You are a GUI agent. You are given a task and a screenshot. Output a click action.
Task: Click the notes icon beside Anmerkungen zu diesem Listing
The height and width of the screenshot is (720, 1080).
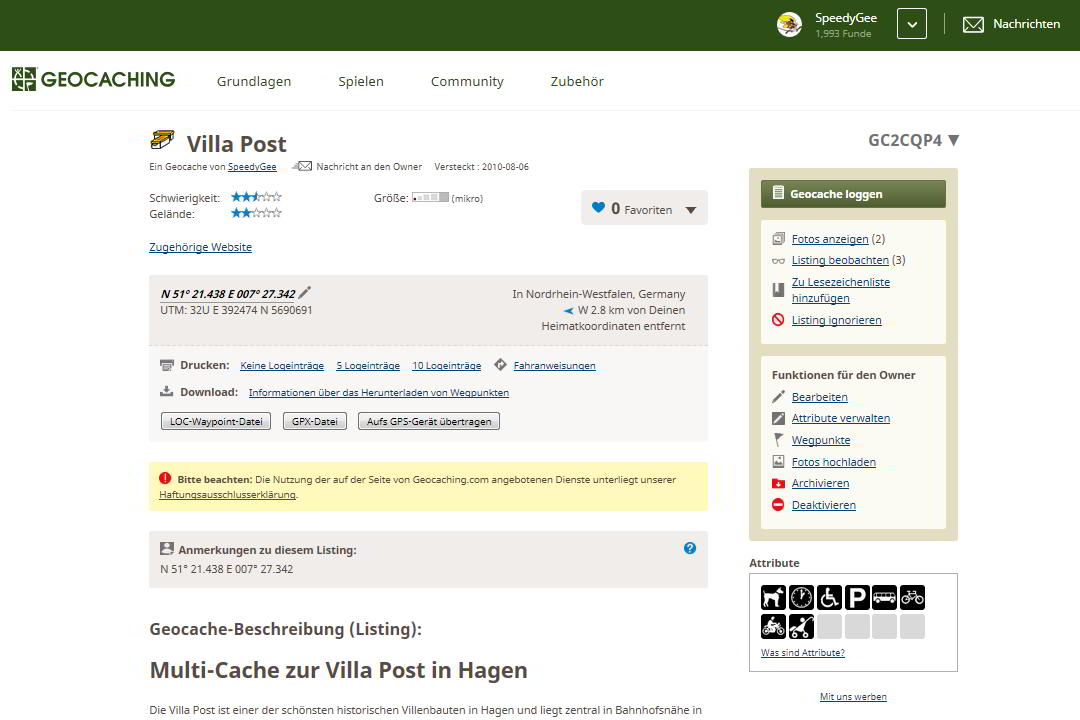167,548
